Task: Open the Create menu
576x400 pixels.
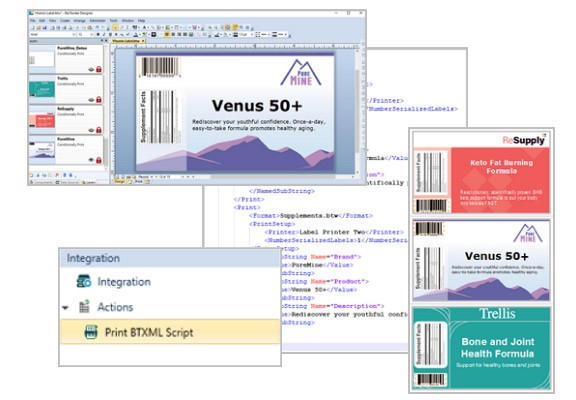Action: [65, 21]
